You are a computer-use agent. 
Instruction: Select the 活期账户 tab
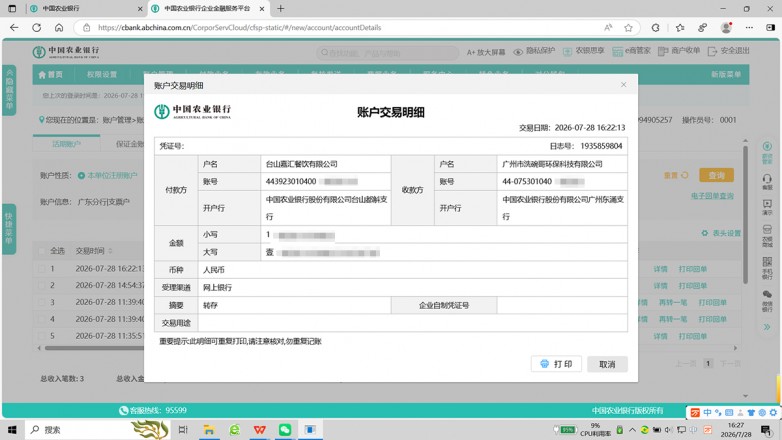click(66, 144)
